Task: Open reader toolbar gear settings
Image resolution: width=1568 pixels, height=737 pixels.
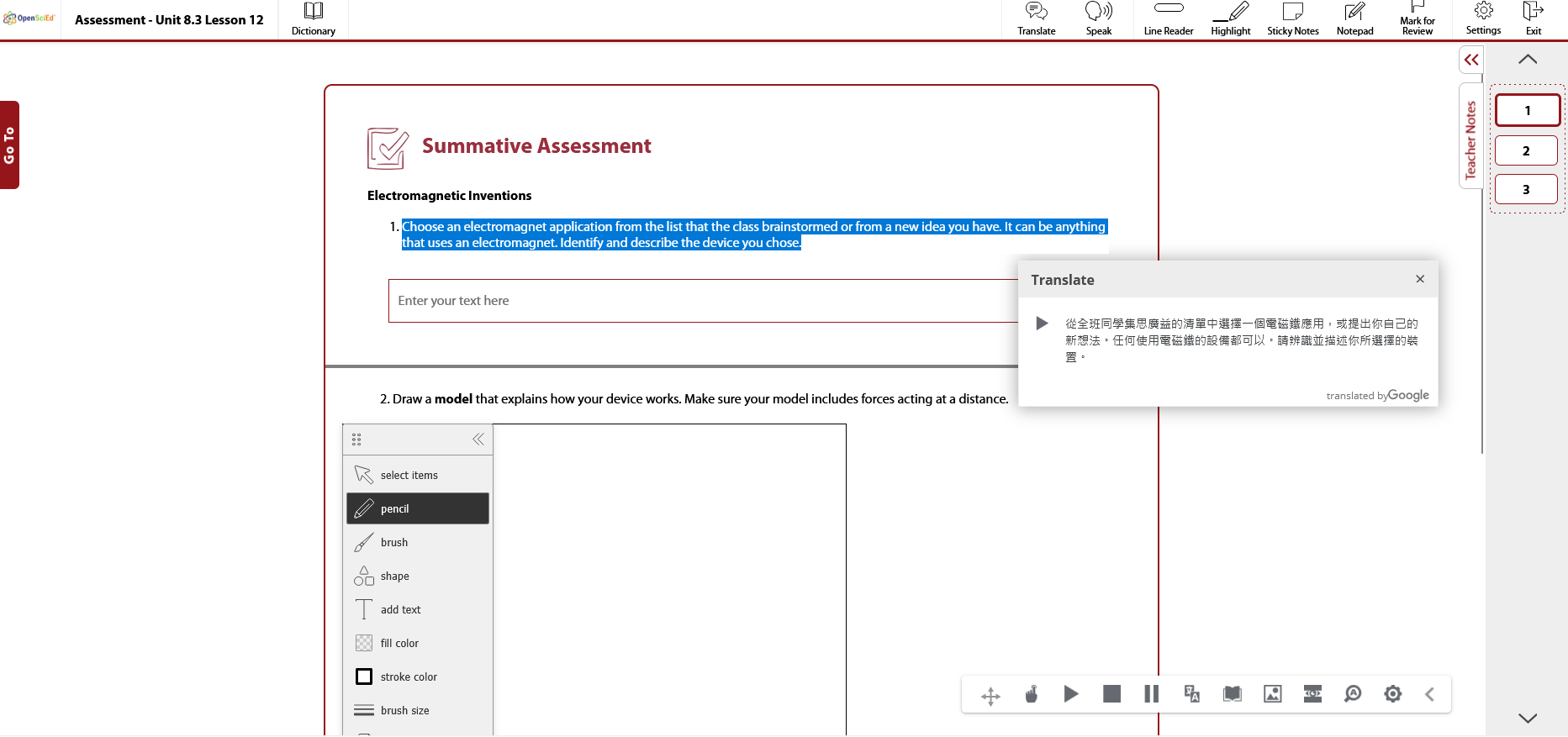Action: coord(1393,693)
